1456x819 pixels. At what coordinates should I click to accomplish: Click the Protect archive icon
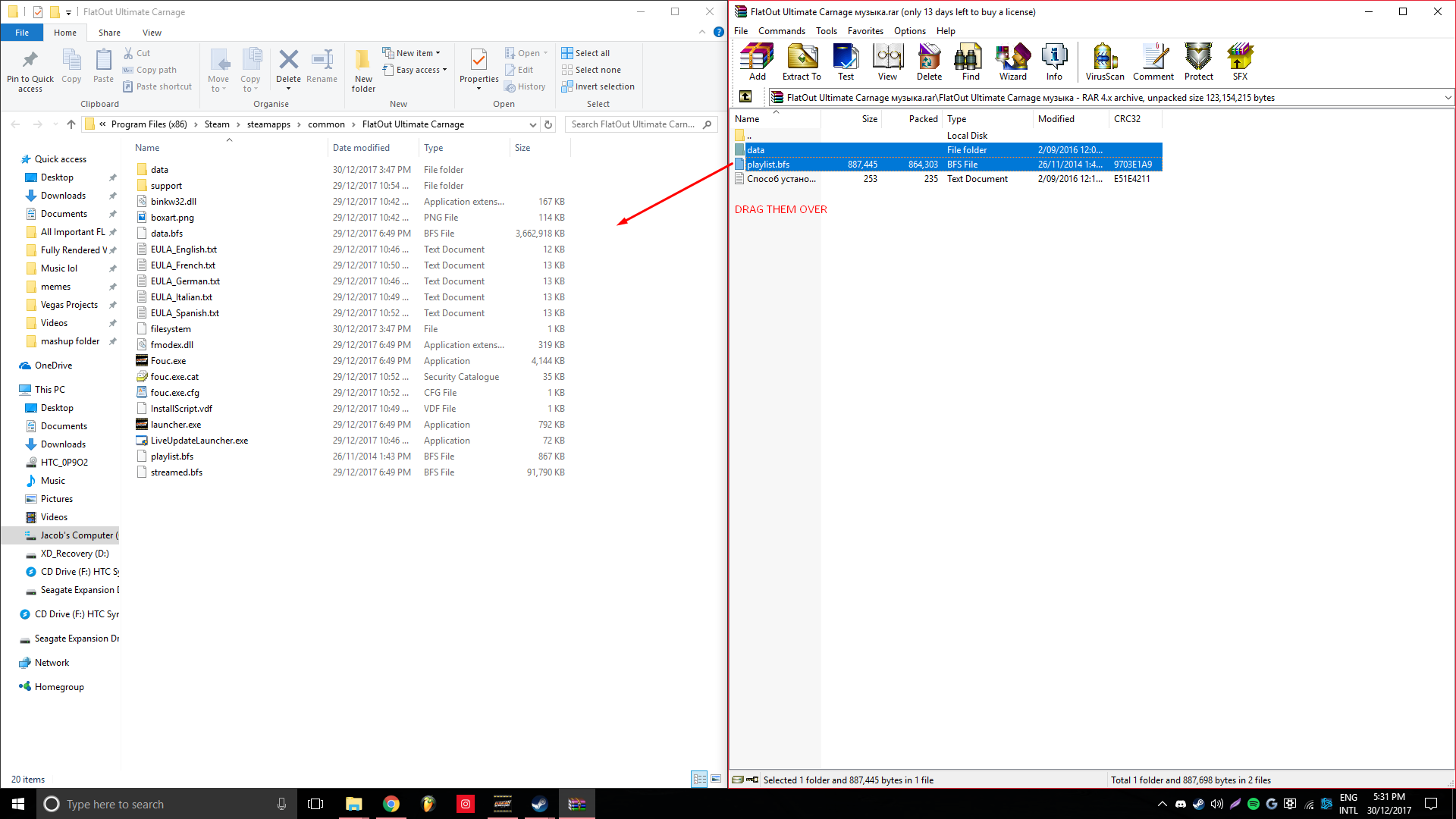(x=1198, y=62)
